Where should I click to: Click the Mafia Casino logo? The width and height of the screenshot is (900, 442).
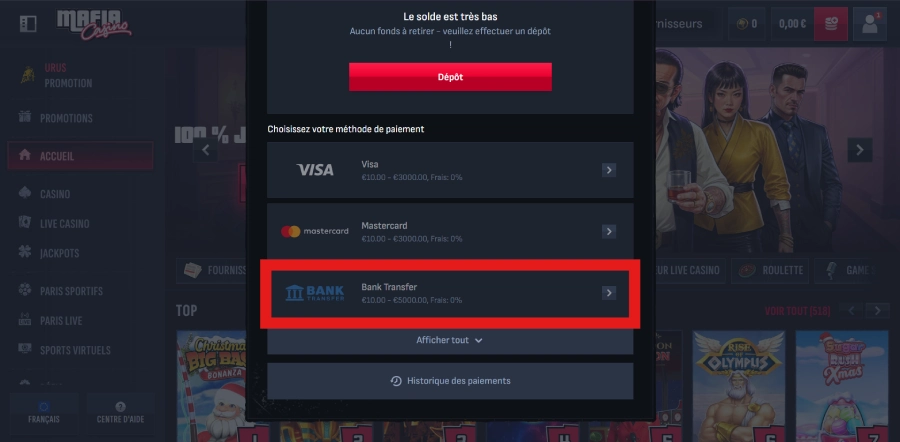click(94, 25)
